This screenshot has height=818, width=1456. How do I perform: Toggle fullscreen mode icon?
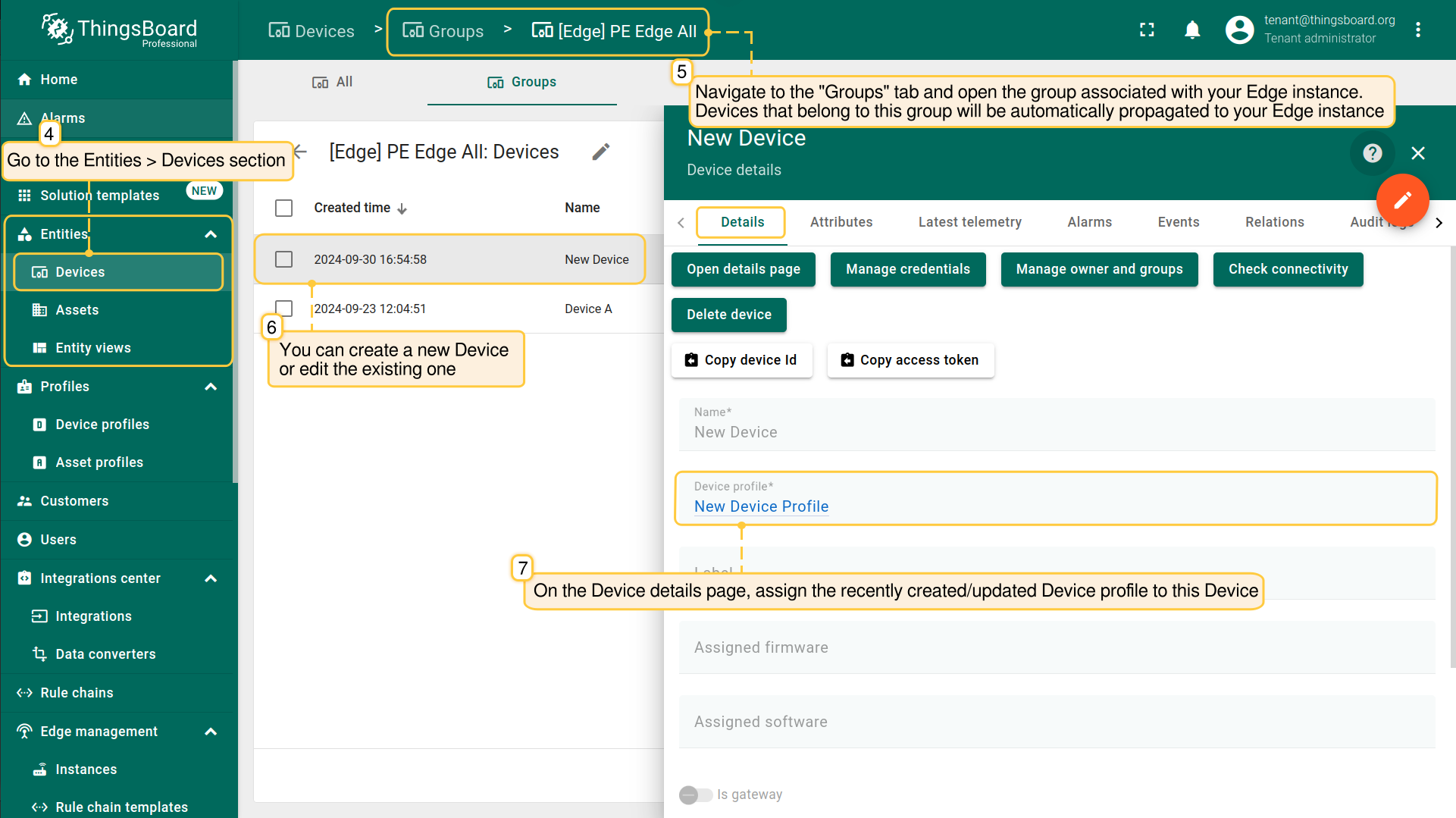(1147, 30)
